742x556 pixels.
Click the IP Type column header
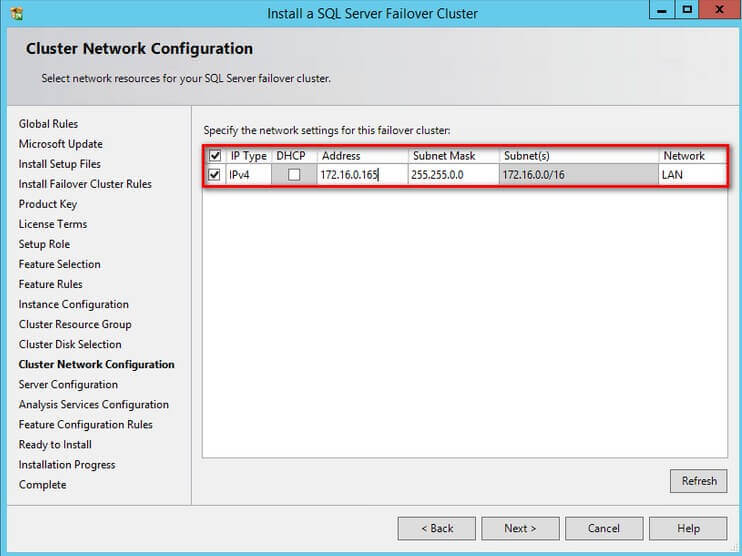[x=248, y=156]
